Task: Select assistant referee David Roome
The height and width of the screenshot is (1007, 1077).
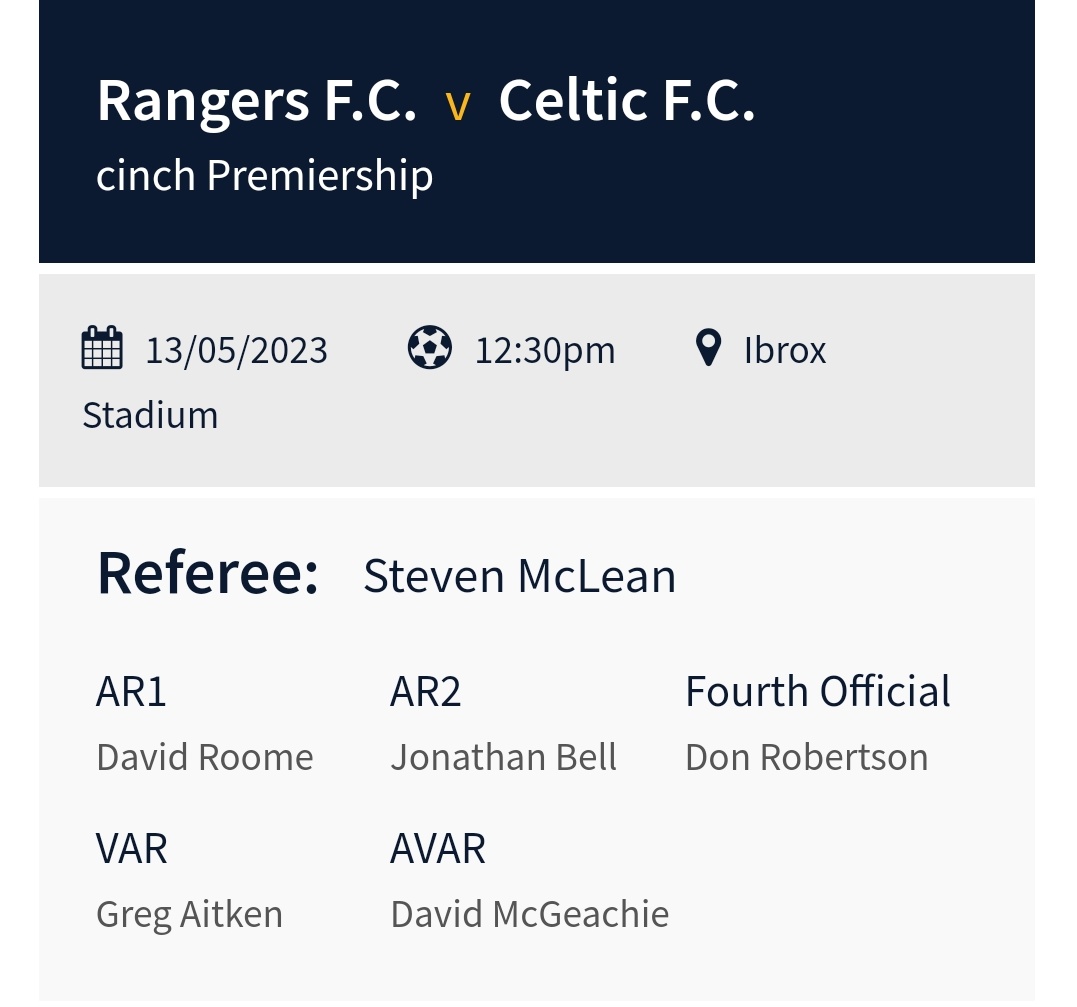Action: [205, 757]
